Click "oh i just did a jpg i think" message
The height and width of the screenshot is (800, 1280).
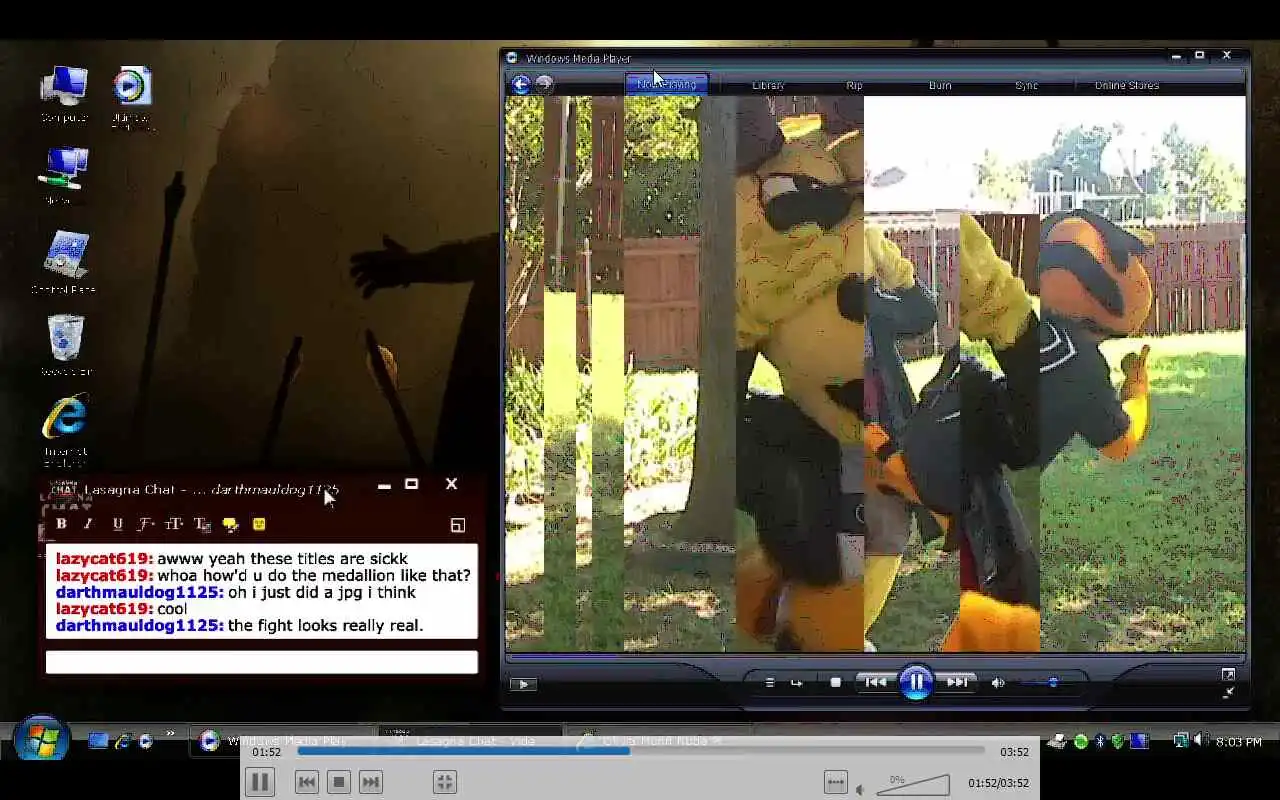coord(322,592)
